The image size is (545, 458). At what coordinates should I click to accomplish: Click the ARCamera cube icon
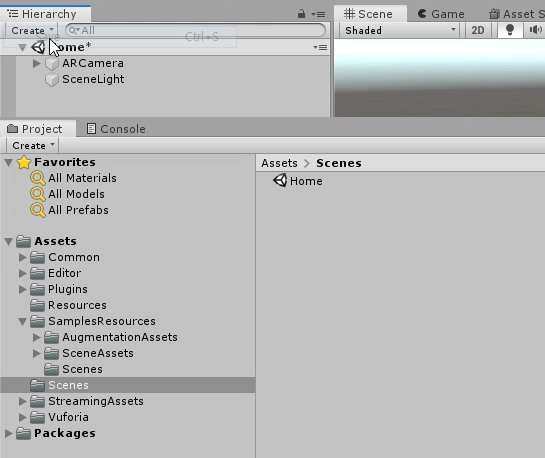pos(52,64)
